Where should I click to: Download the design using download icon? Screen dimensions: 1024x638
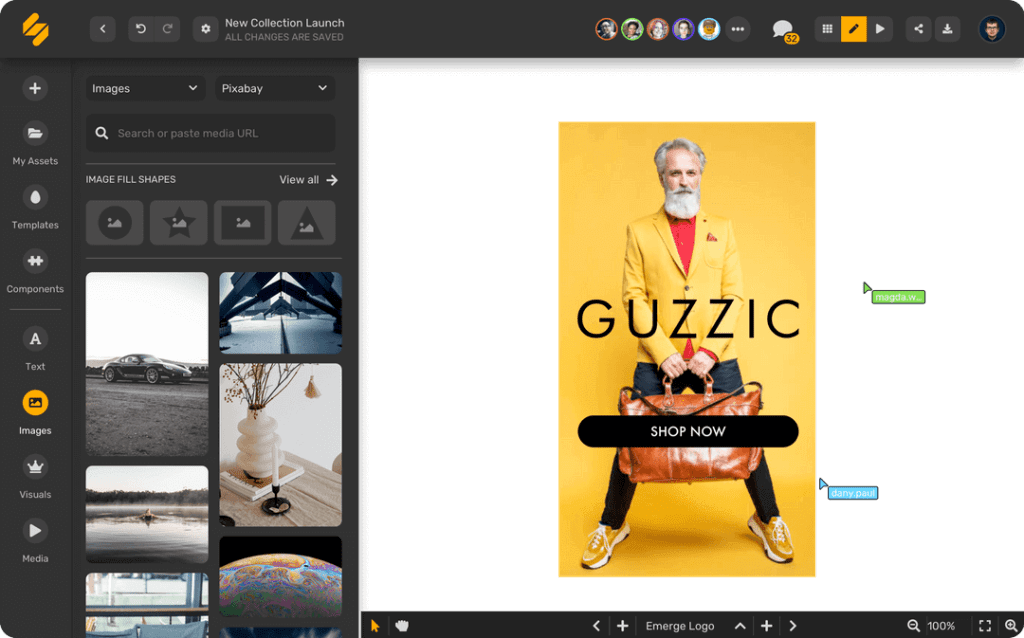pyautogui.click(x=946, y=29)
